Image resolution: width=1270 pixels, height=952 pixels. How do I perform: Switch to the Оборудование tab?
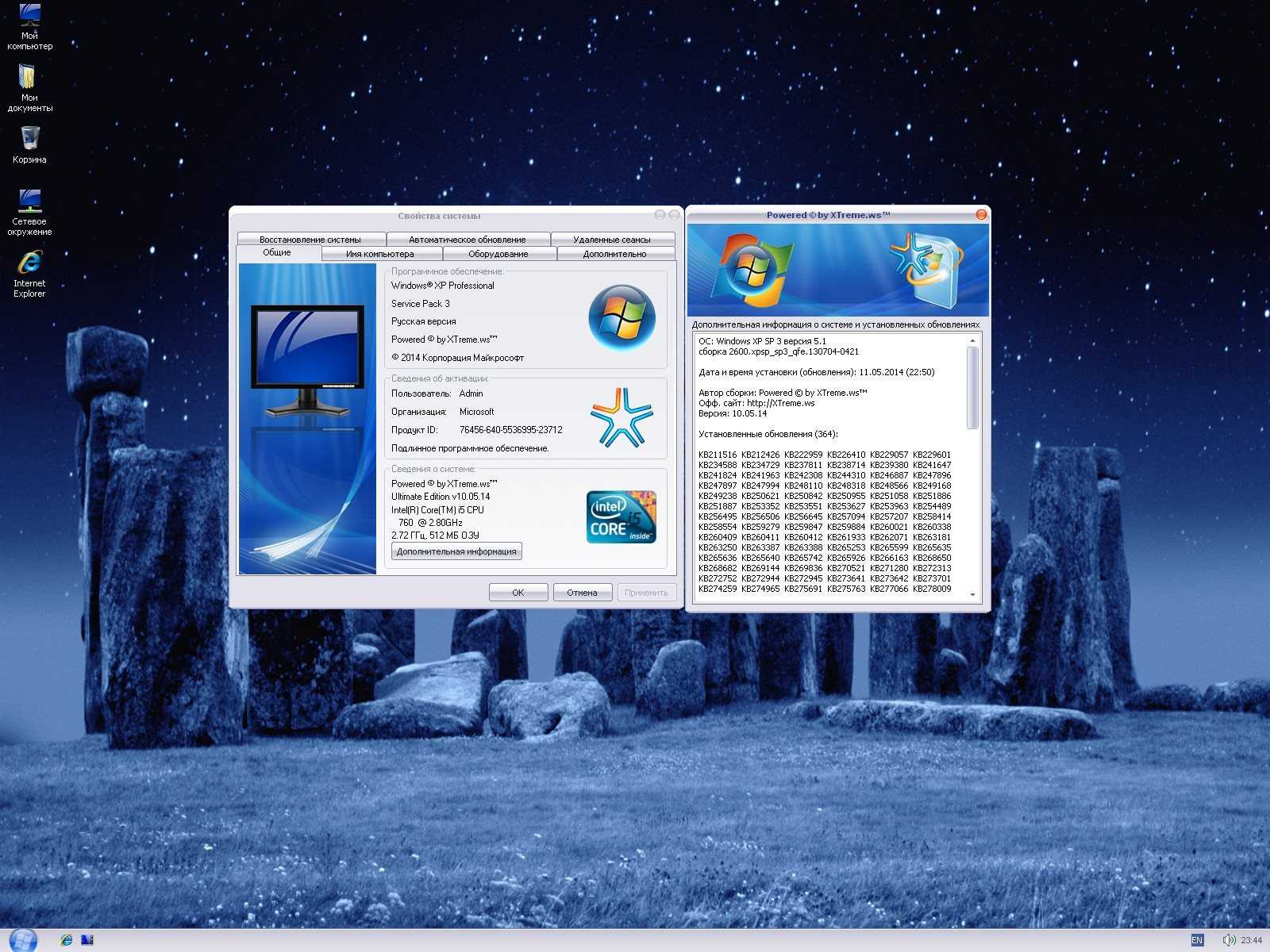498,254
